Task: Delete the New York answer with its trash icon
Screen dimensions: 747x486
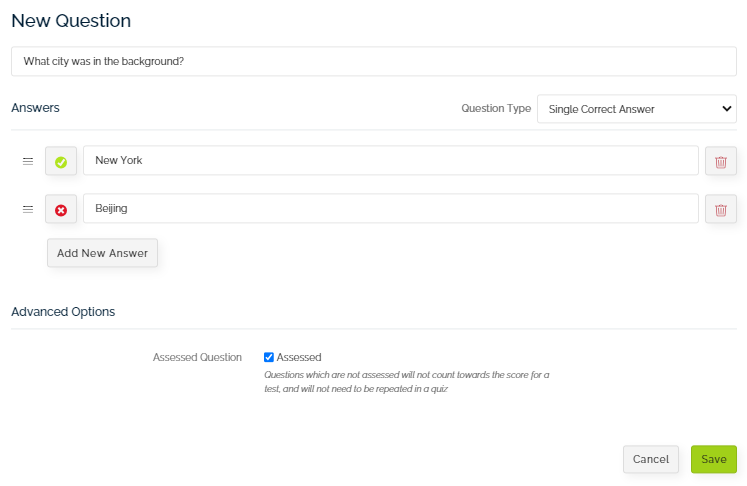Action: pos(721,161)
